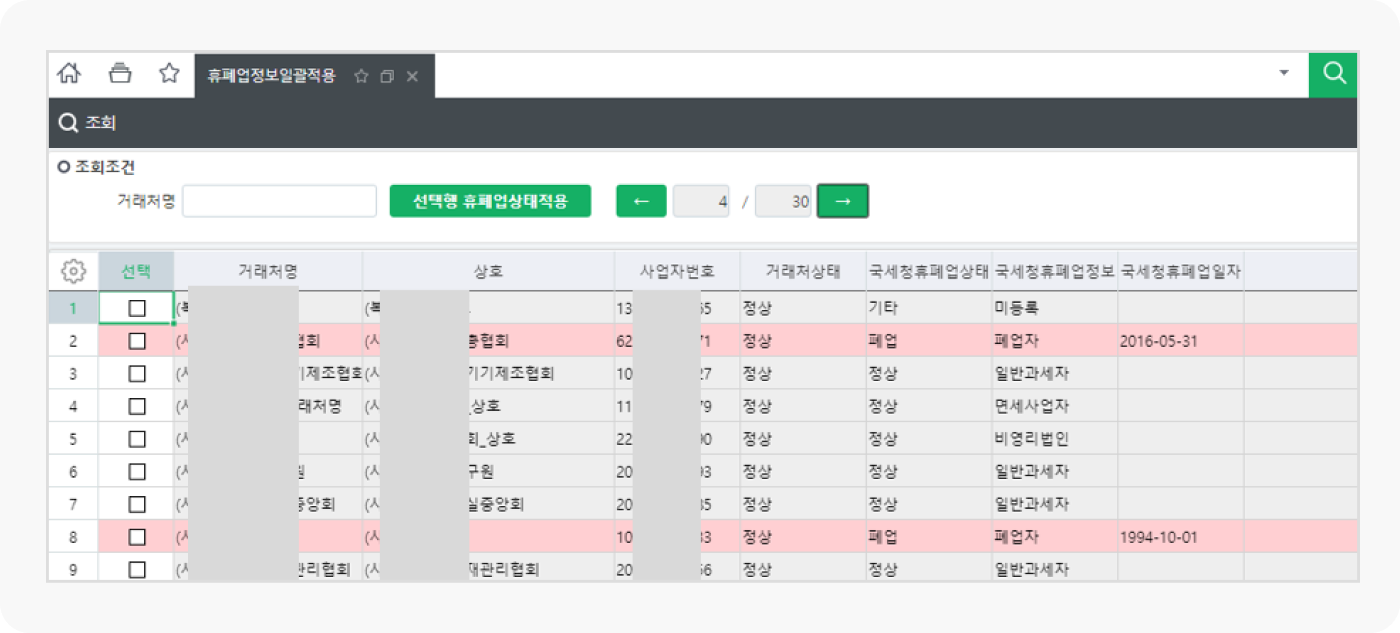The image size is (1400, 633).
Task: Check the checkbox in row 6
Action: [x=137, y=472]
